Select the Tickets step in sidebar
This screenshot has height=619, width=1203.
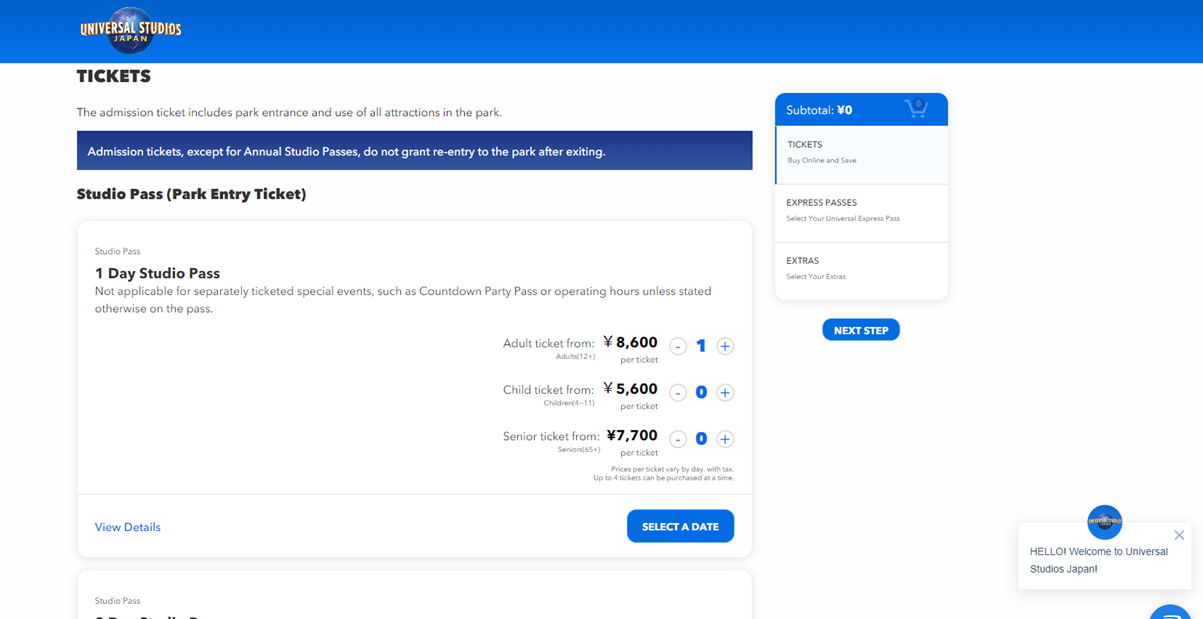[861, 155]
